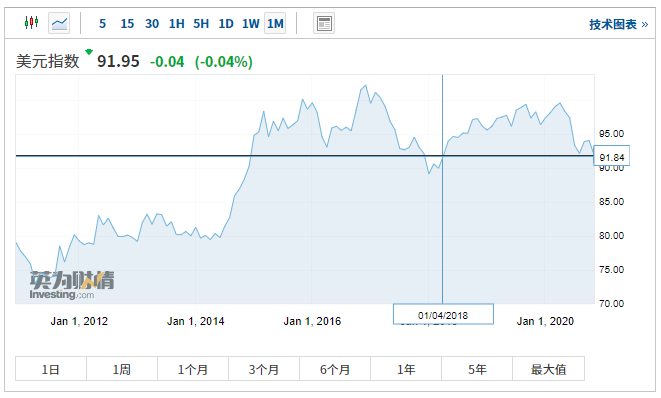The image size is (661, 398).
Task: Click the Jan 1, 2012 axis label
Action: [x=79, y=321]
